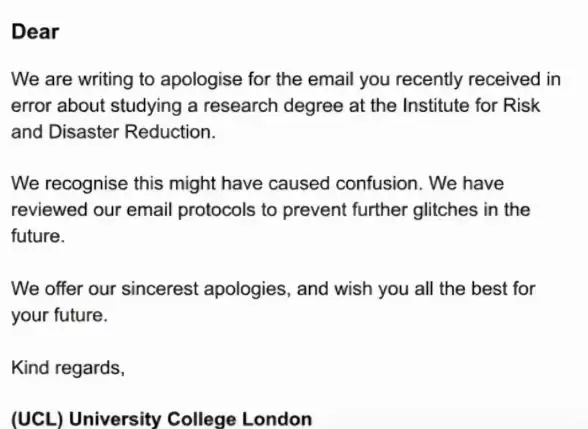Click the word 'glitches'

click(446, 210)
